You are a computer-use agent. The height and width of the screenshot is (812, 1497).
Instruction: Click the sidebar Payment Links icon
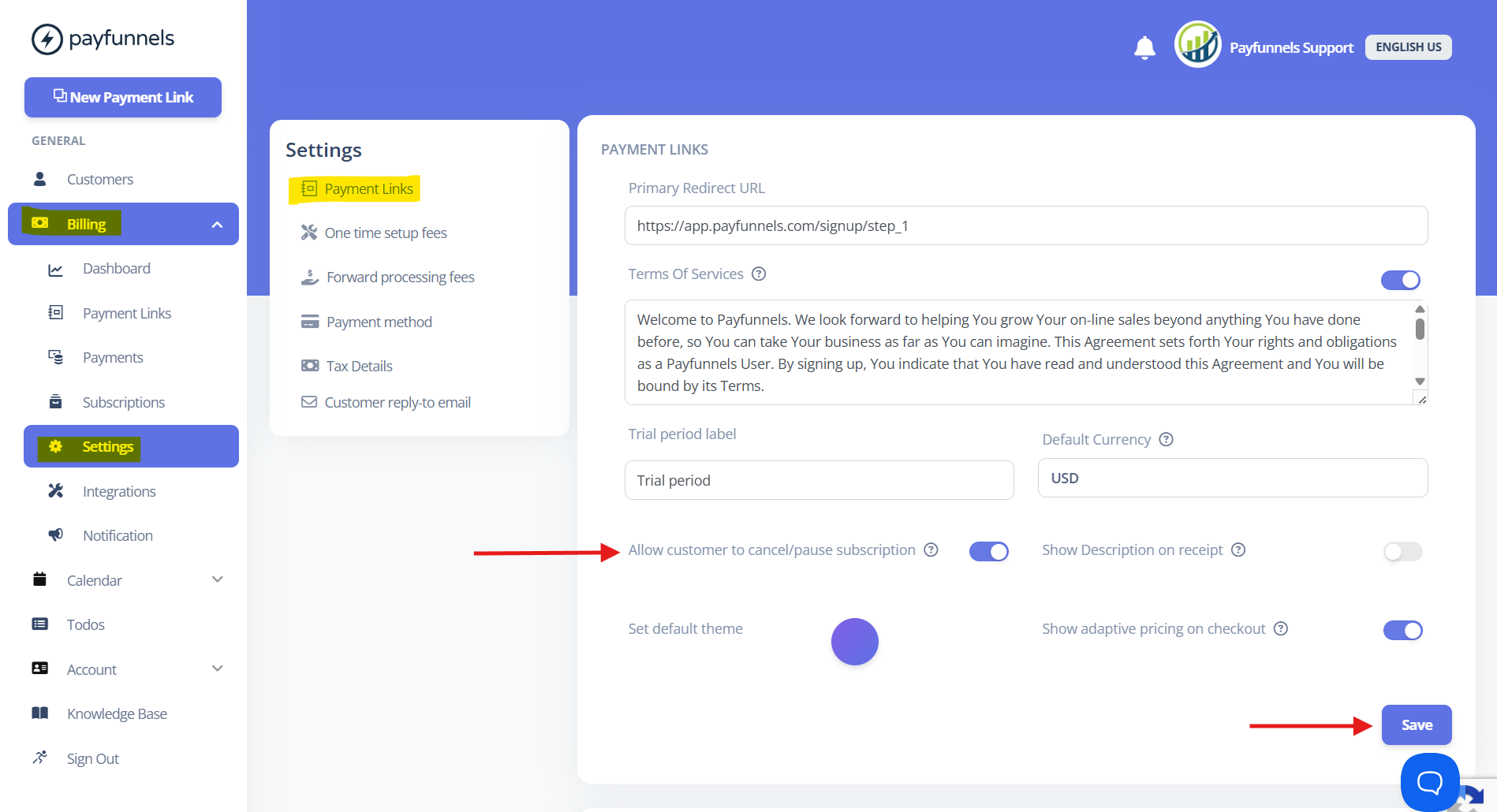coord(56,313)
